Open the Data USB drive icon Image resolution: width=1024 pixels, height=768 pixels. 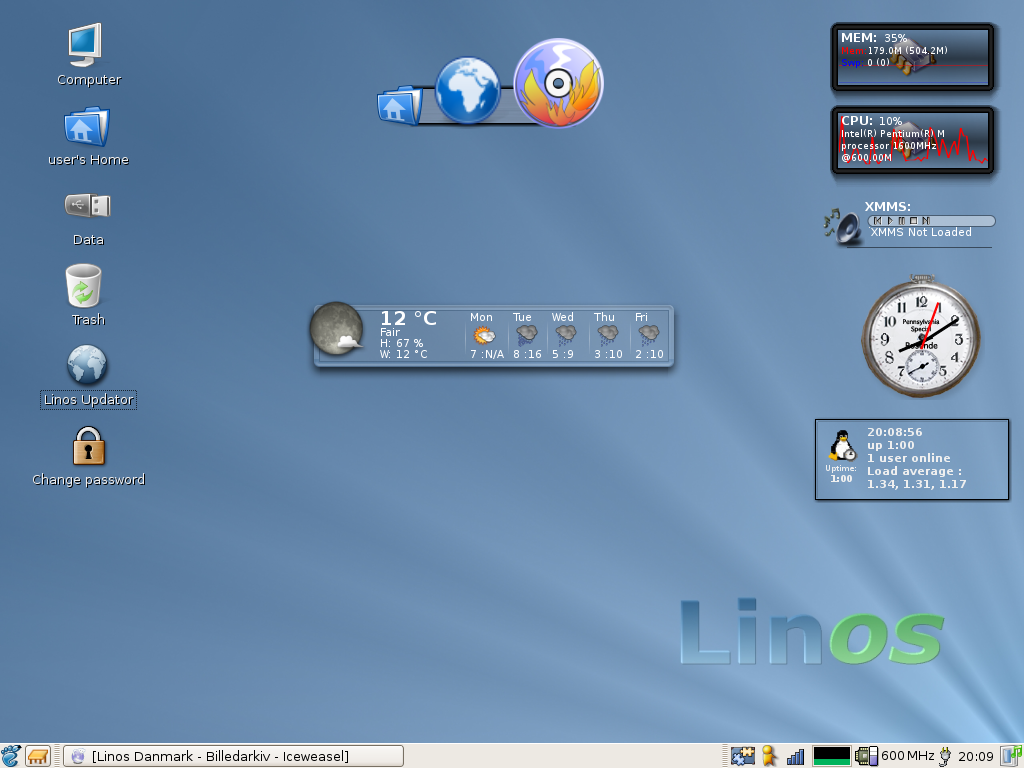click(87, 206)
